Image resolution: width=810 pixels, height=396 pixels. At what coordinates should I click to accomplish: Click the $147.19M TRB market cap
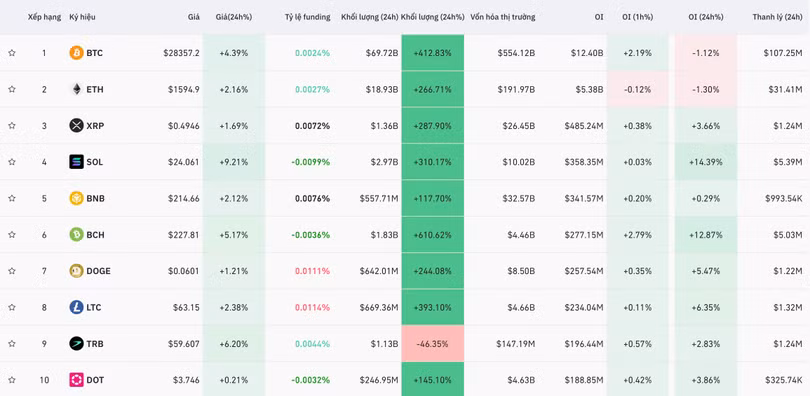point(516,343)
